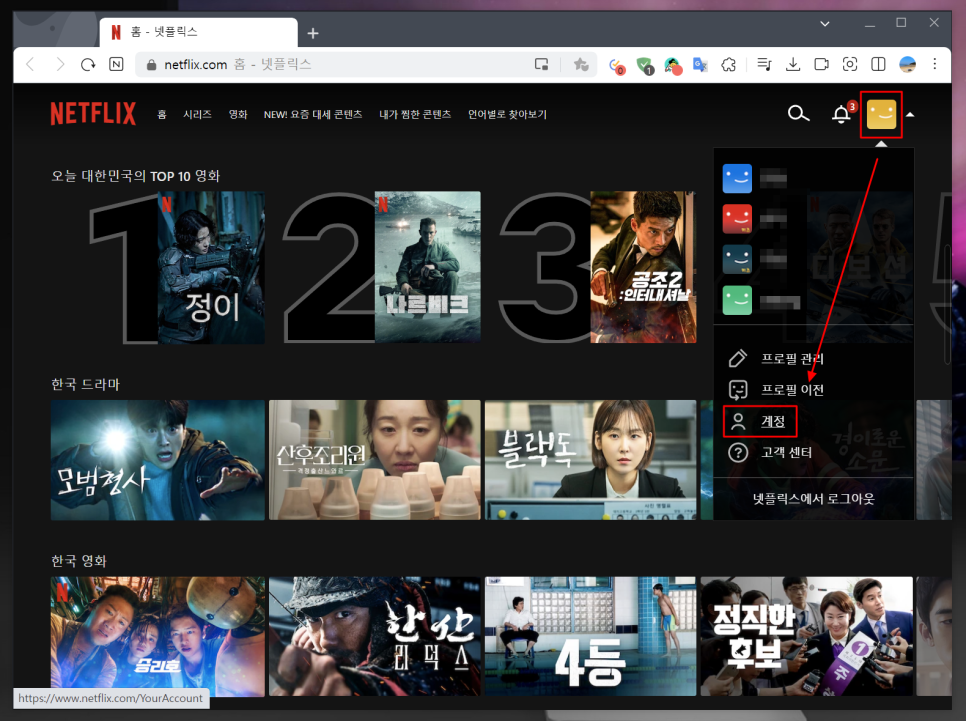Viewport: 966px width, 721px height.
Task: Open the 정직한 후보 movie thumbnail
Action: point(806,637)
